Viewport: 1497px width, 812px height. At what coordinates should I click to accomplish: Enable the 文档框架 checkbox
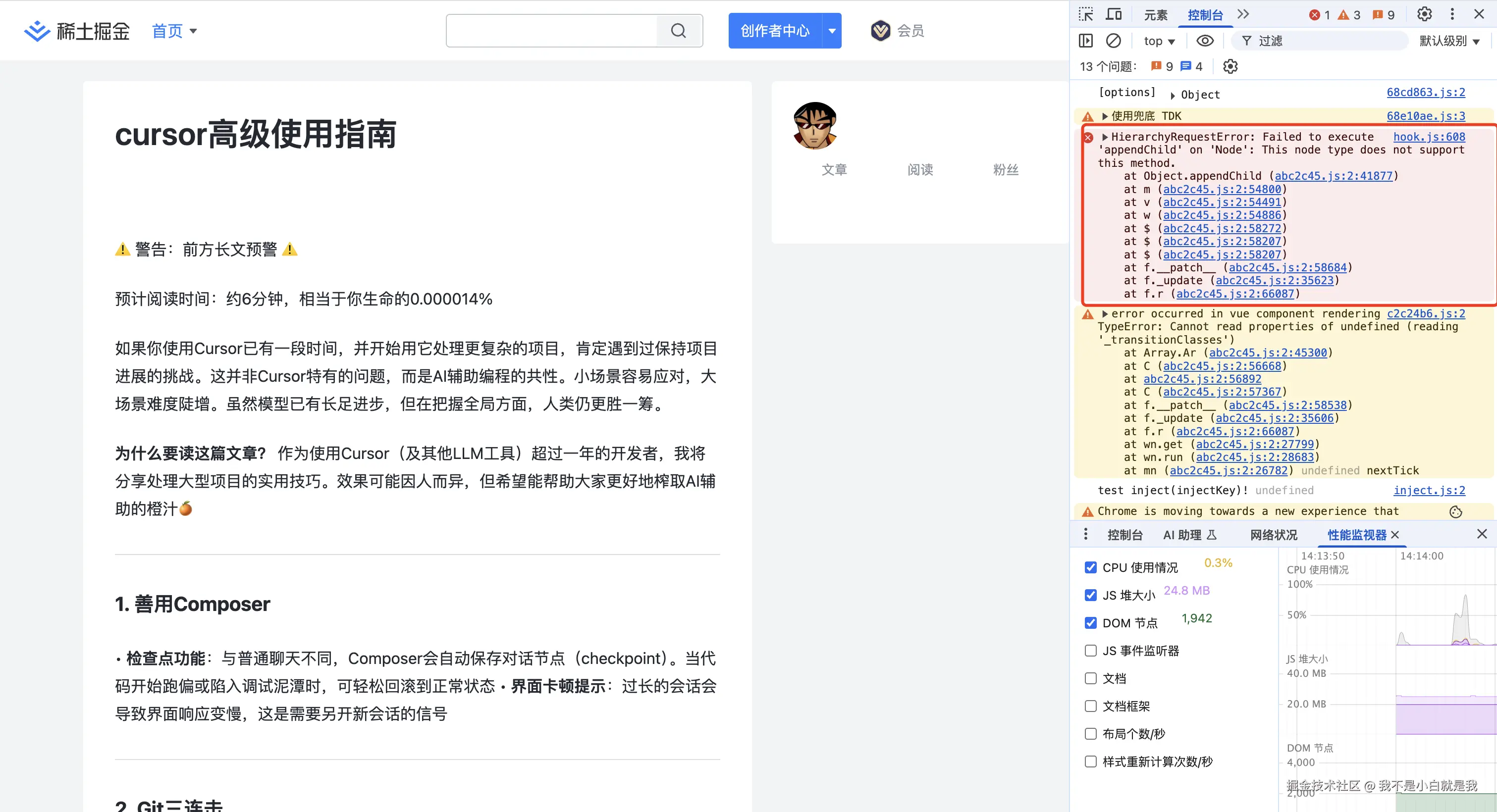[x=1091, y=706]
